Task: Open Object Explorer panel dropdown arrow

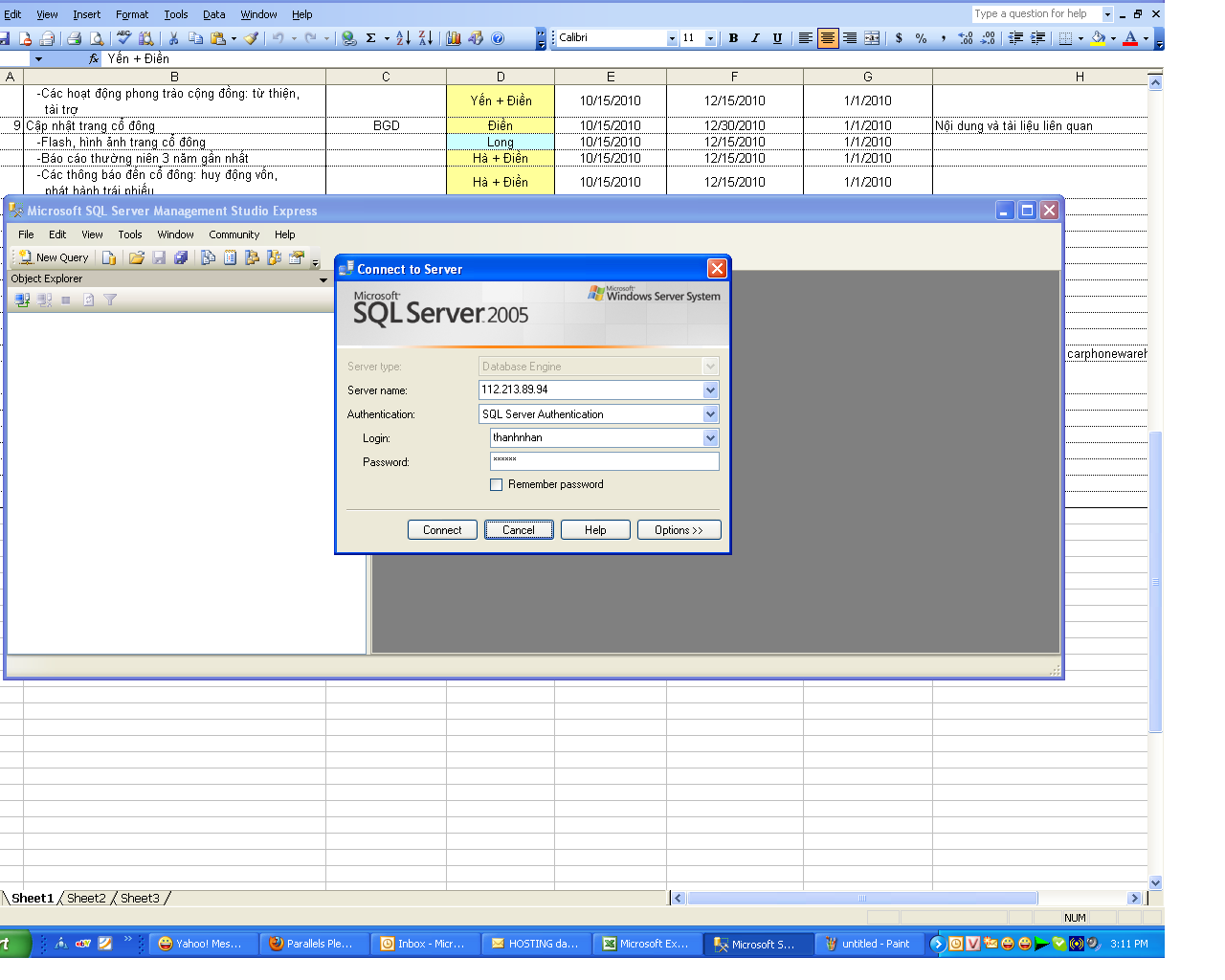Action: coord(323,279)
